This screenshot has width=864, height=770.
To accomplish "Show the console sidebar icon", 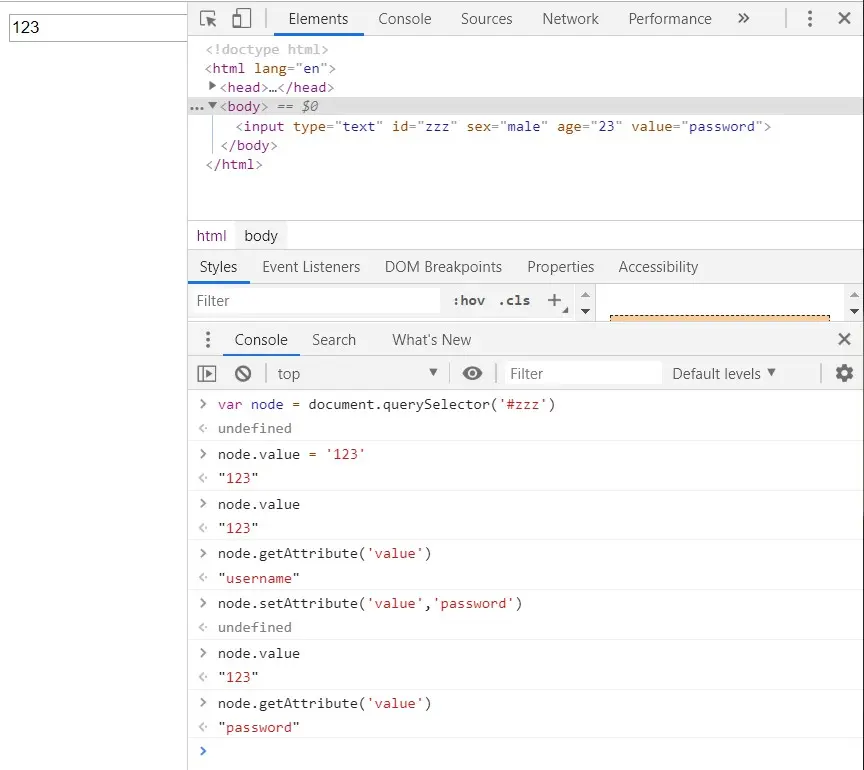I will (207, 373).
